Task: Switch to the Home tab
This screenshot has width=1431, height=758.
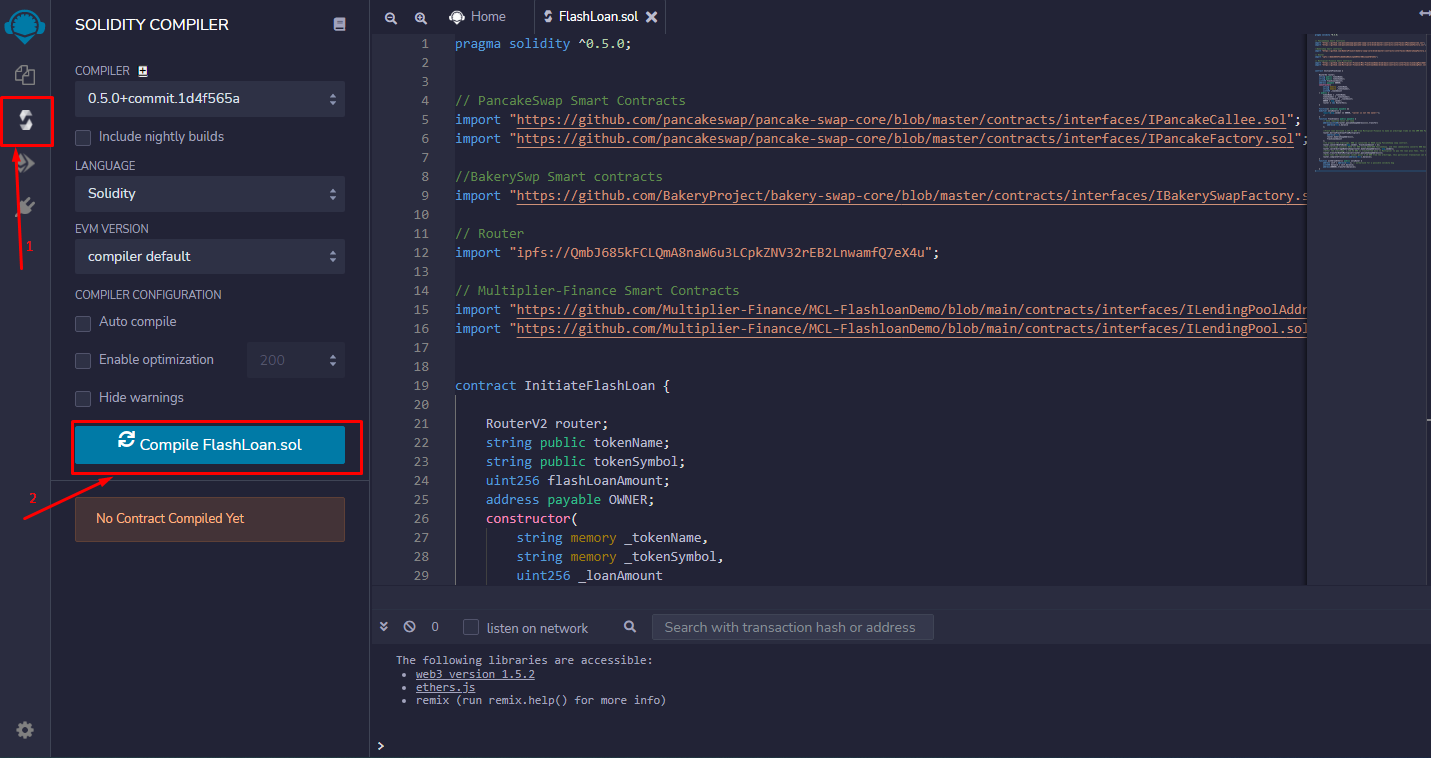Action: click(x=478, y=17)
